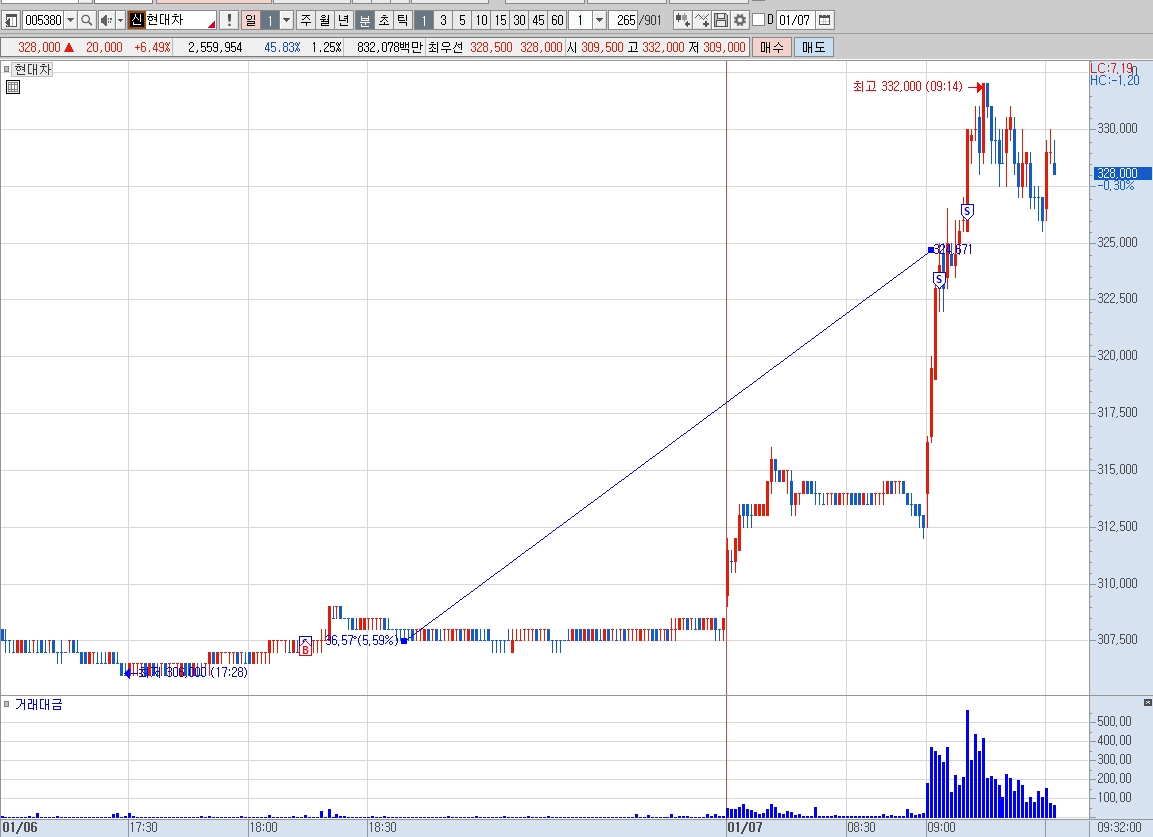Click the trendline start point near 18:30

coord(404,641)
